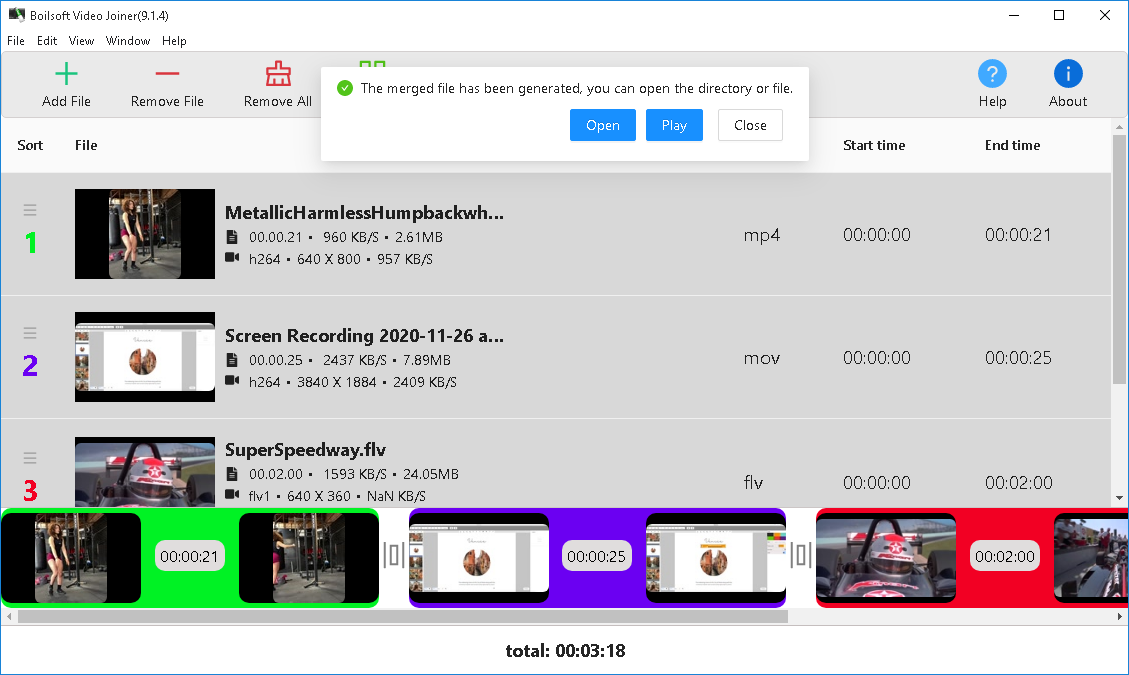Click the file list scroll down arrow

1119,498
